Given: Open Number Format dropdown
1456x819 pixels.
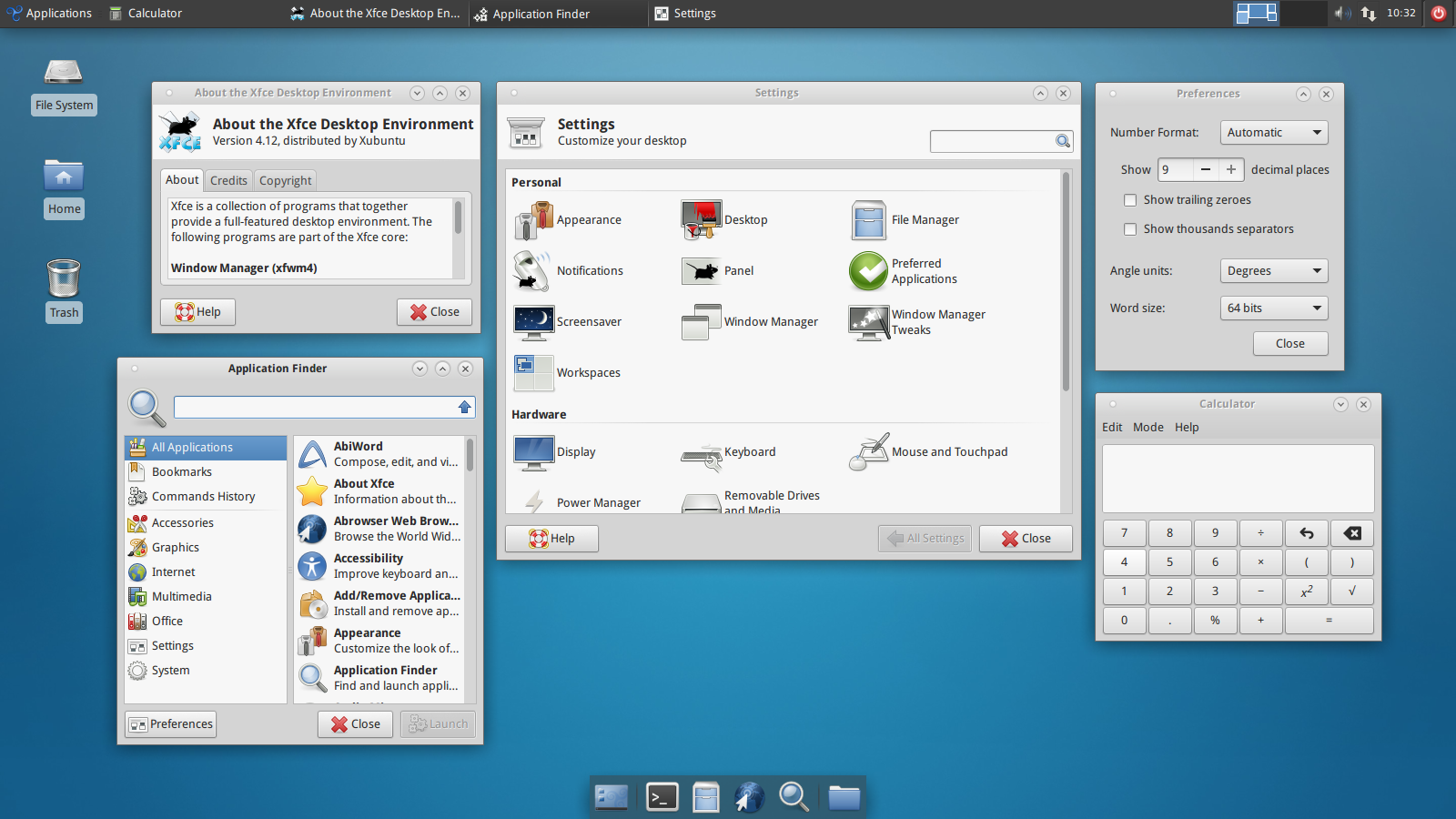Looking at the screenshot, I should click(x=1274, y=133).
